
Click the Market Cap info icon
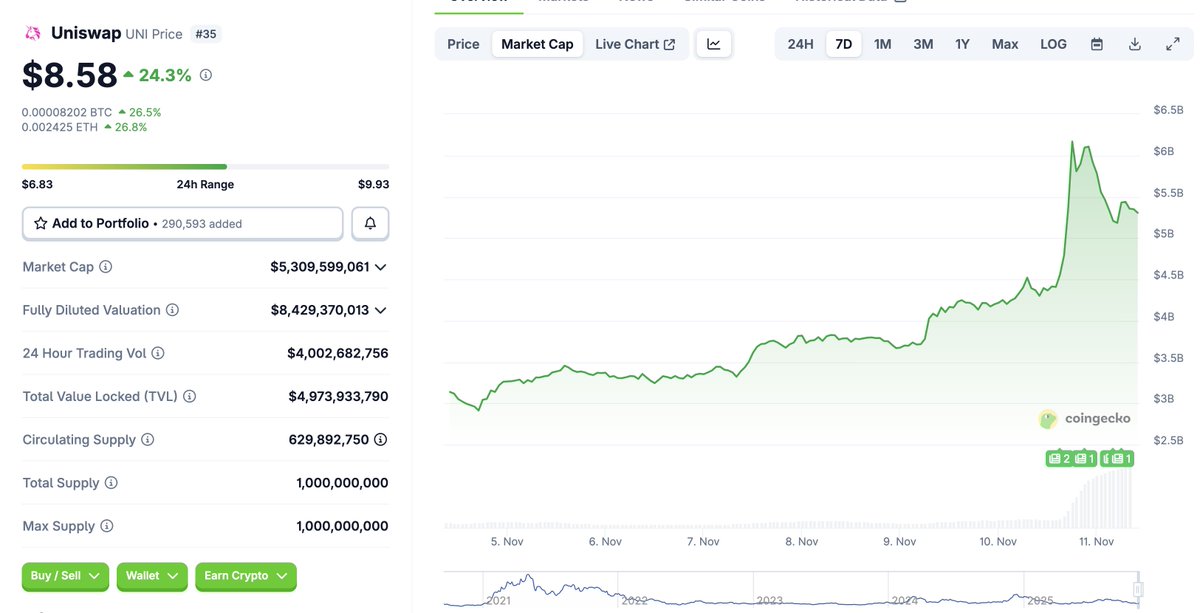coord(106,267)
